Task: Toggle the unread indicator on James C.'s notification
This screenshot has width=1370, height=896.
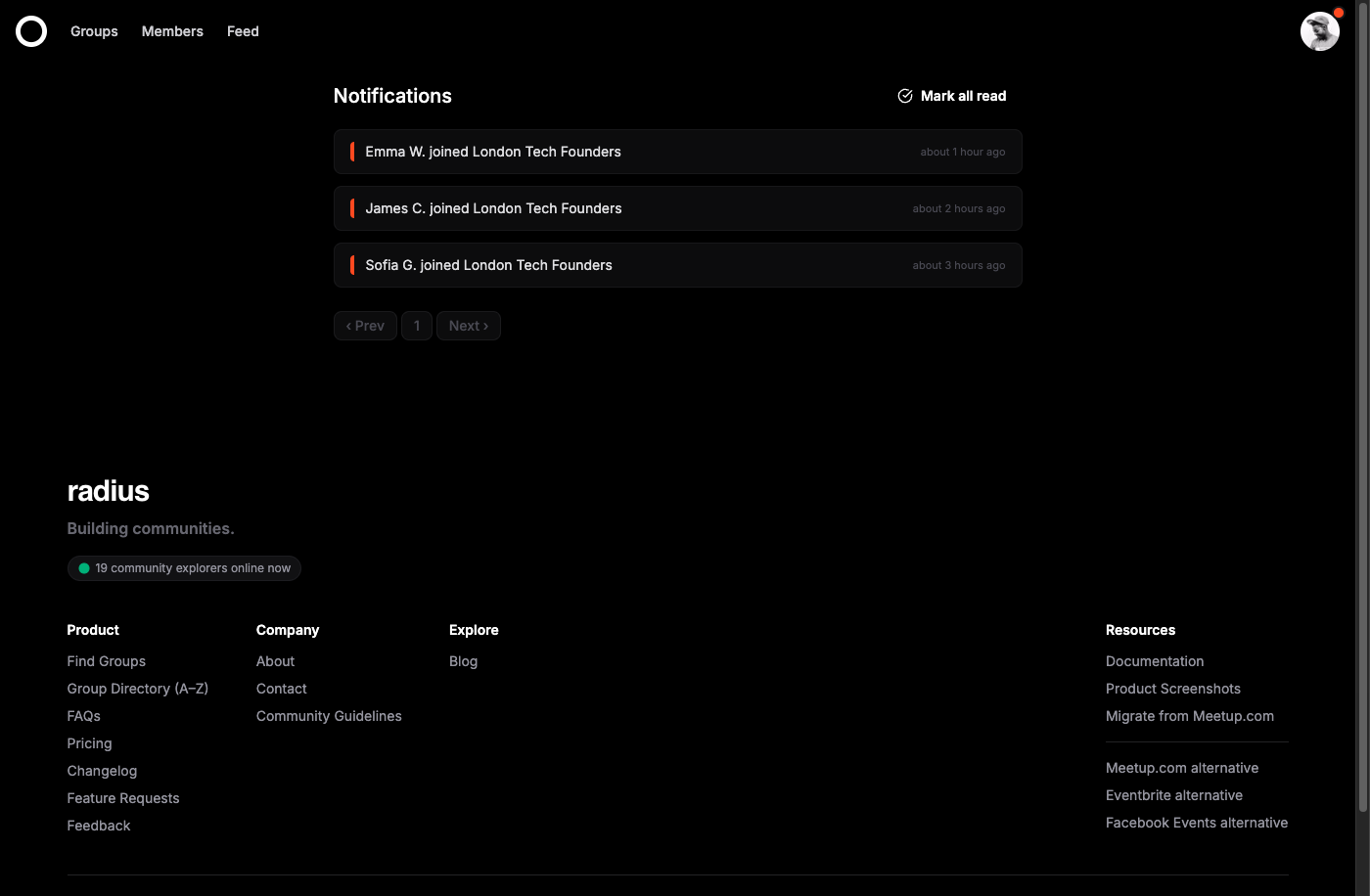Action: [x=352, y=208]
